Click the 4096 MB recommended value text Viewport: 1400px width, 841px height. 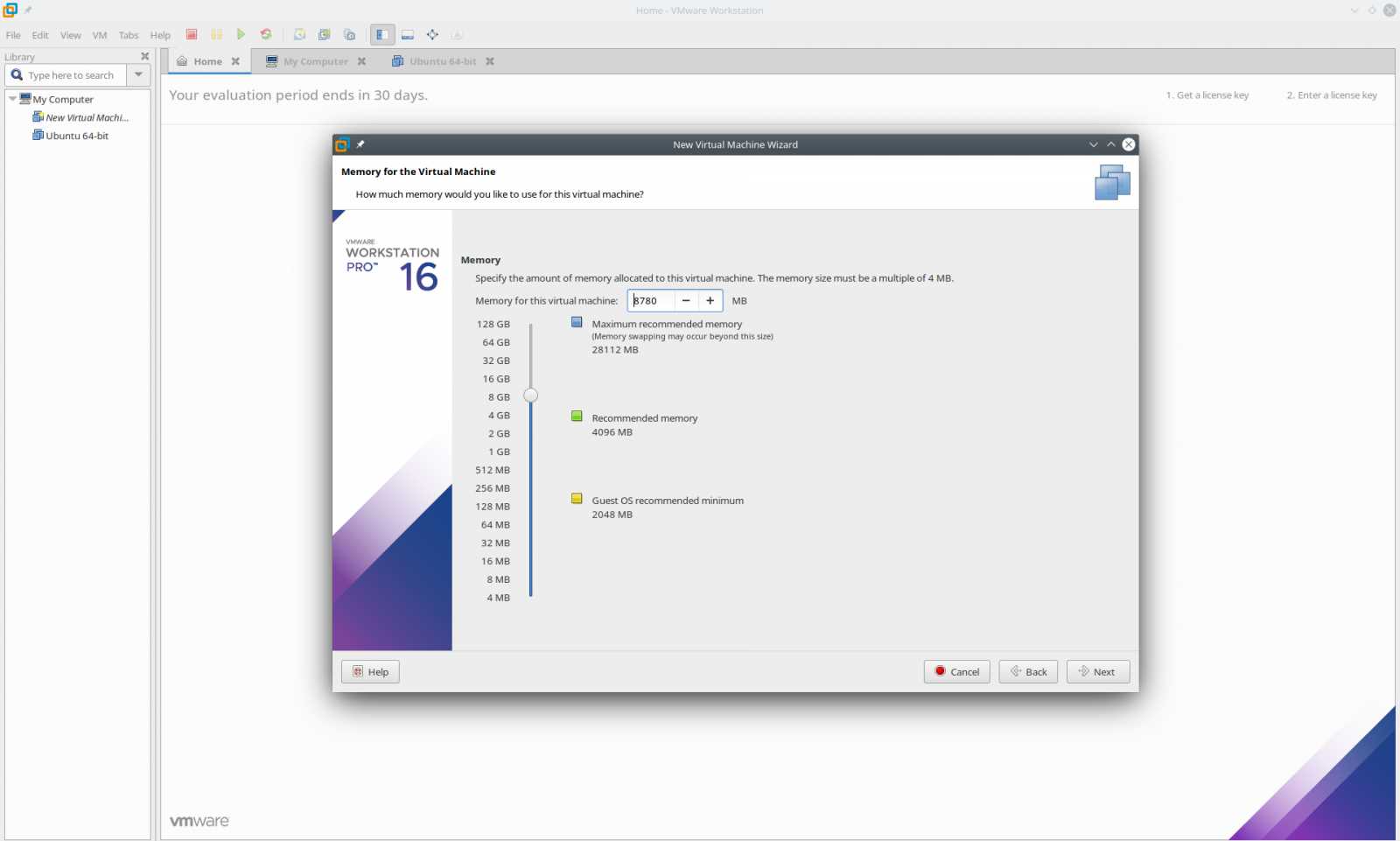click(x=612, y=432)
